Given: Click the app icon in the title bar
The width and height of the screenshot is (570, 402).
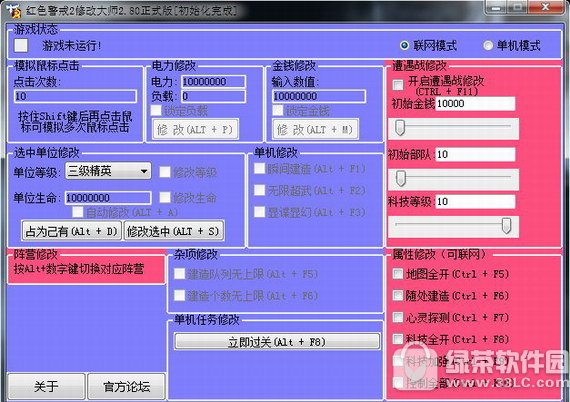Looking at the screenshot, I should [14, 11].
